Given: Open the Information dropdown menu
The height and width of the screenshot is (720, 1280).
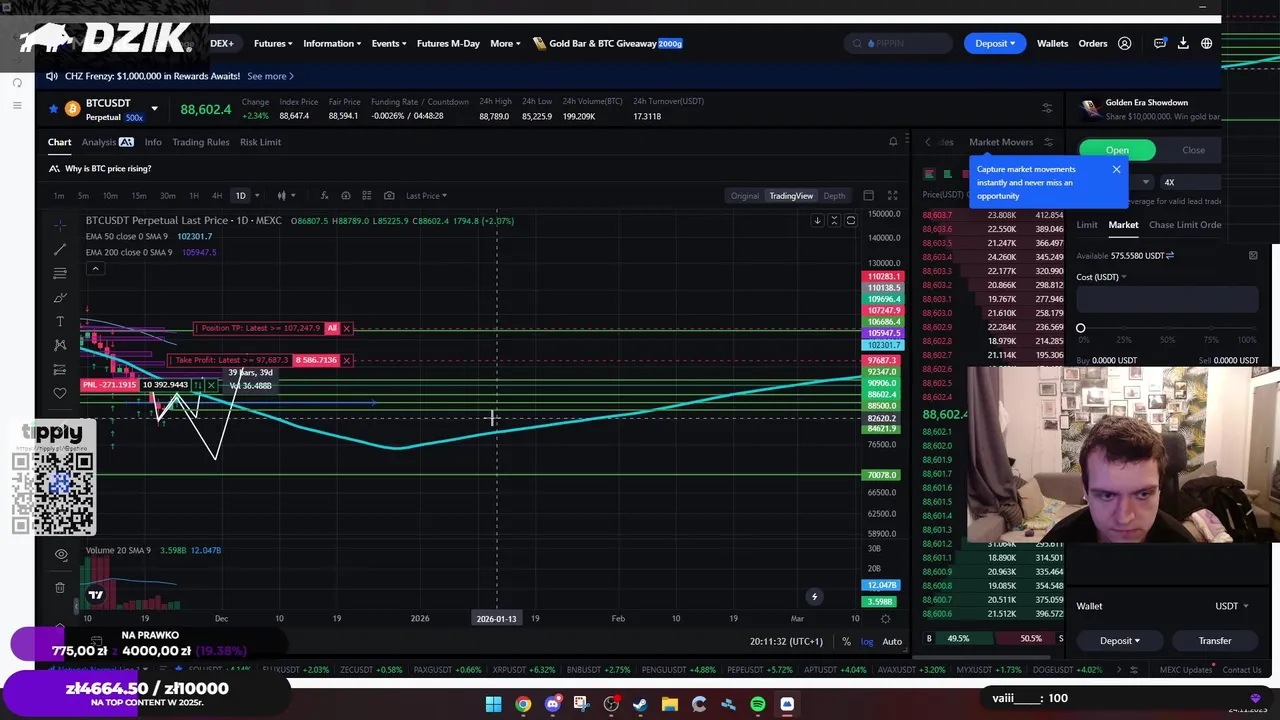Looking at the screenshot, I should click(333, 43).
